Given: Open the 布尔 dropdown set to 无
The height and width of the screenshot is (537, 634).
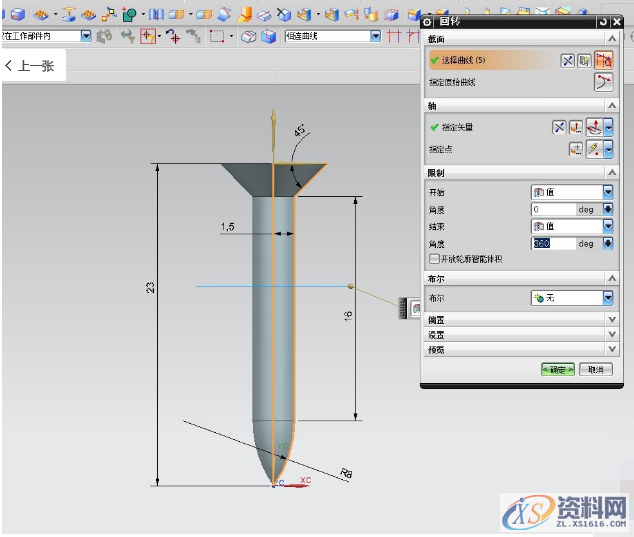Looking at the screenshot, I should pyautogui.click(x=608, y=298).
